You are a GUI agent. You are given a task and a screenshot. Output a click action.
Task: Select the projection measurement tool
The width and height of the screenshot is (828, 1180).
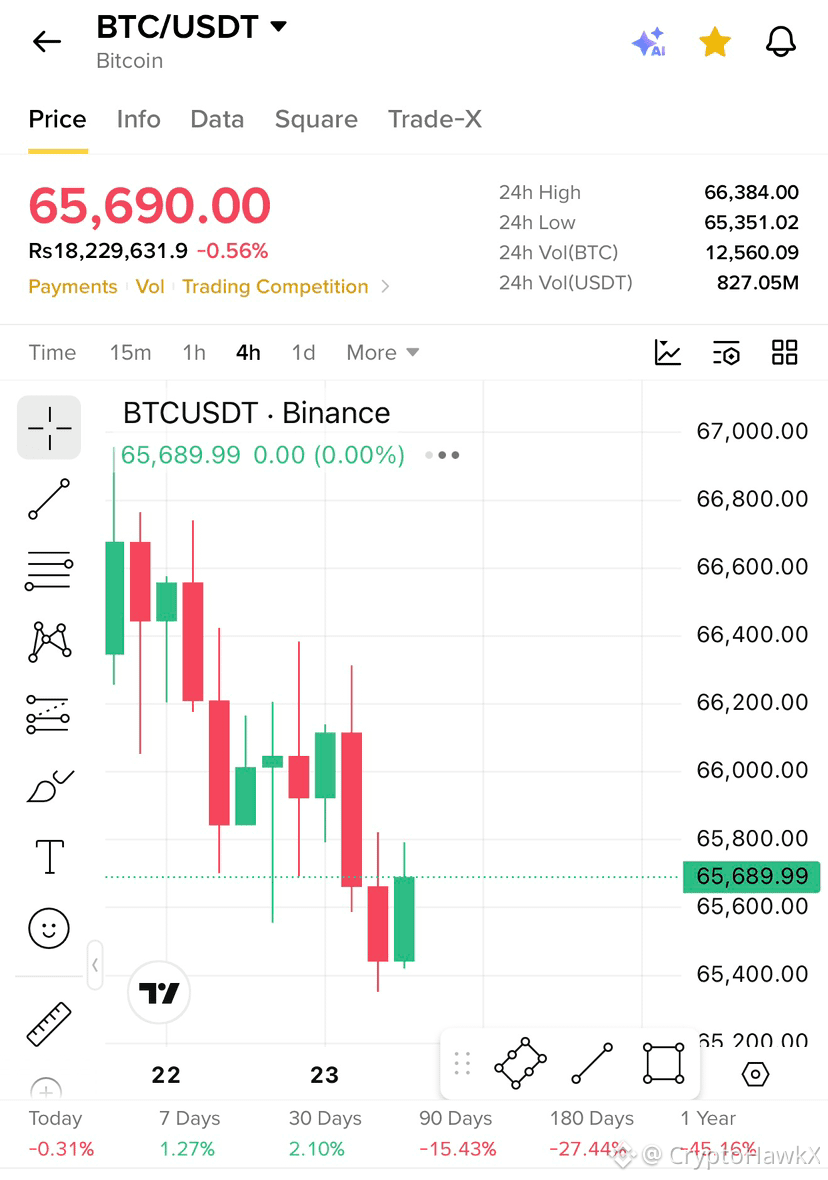[x=48, y=714]
